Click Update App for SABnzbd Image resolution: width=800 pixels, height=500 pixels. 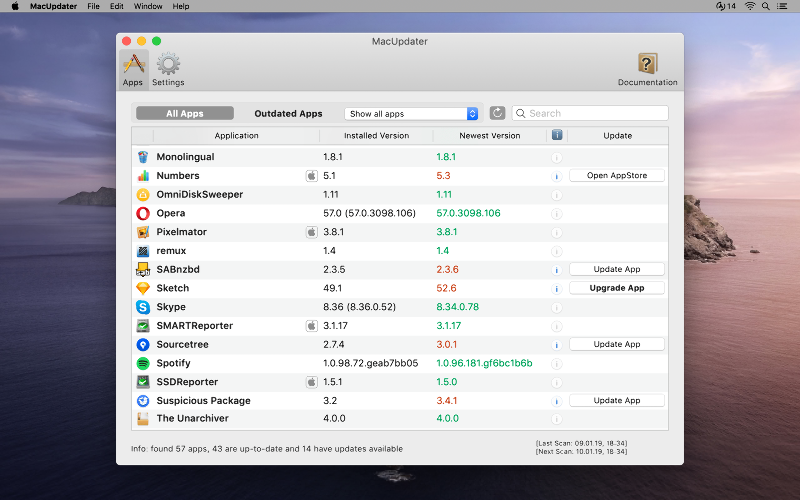pyautogui.click(x=617, y=270)
